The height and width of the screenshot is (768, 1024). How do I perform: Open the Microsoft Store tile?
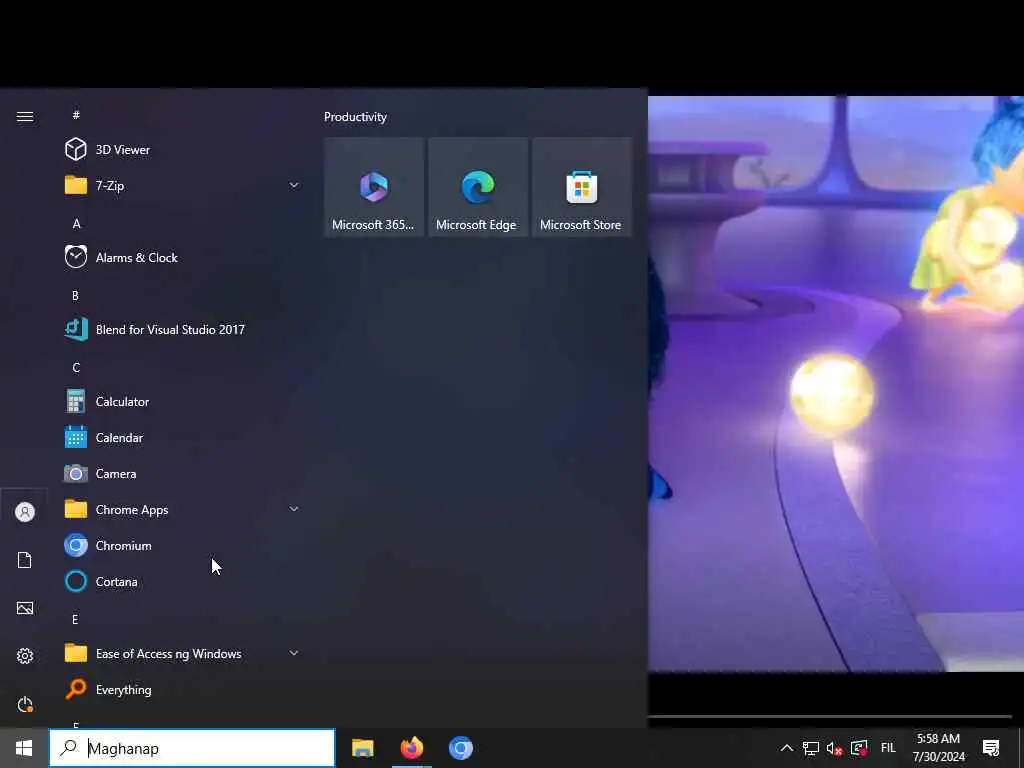click(x=581, y=187)
